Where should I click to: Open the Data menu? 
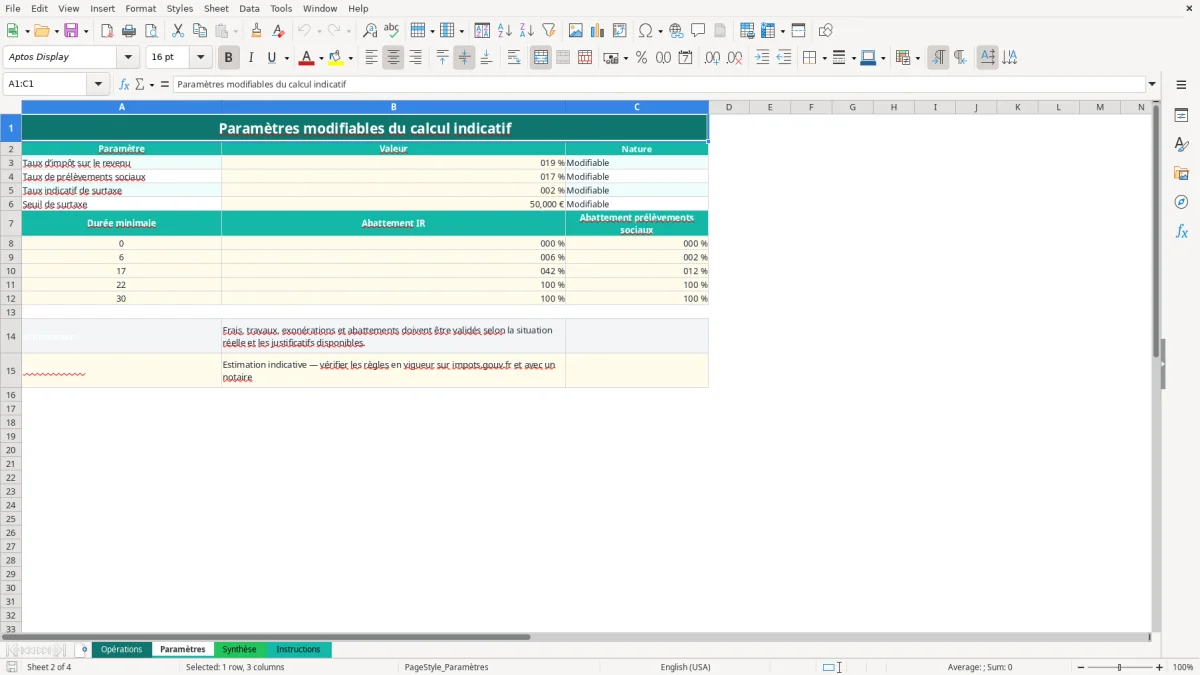tap(249, 8)
